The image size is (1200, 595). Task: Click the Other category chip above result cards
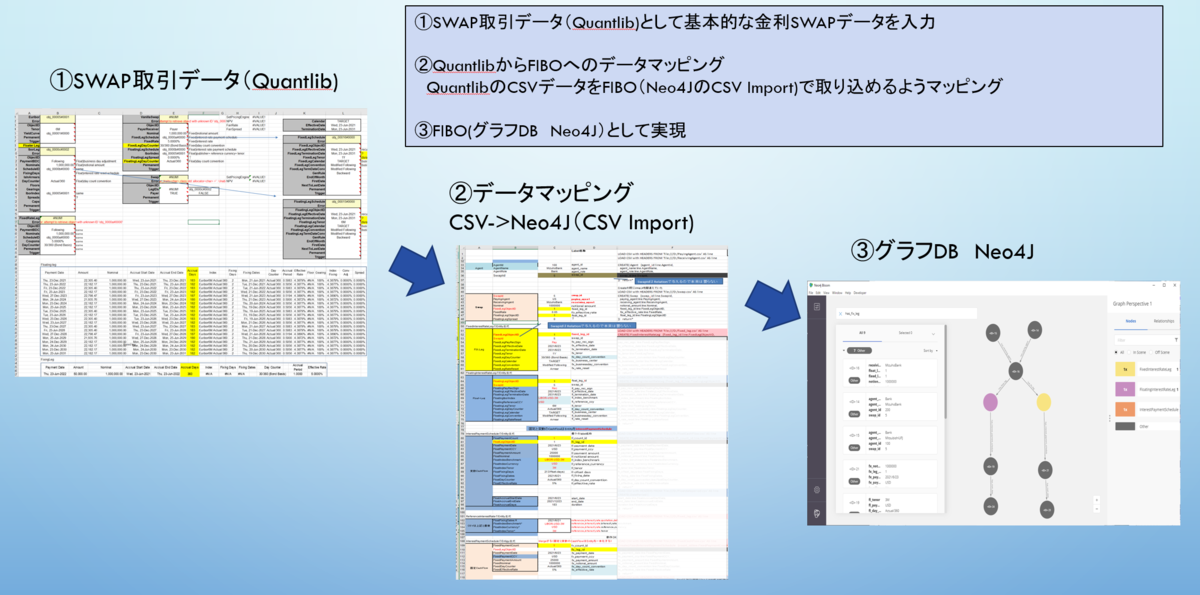click(x=859, y=350)
